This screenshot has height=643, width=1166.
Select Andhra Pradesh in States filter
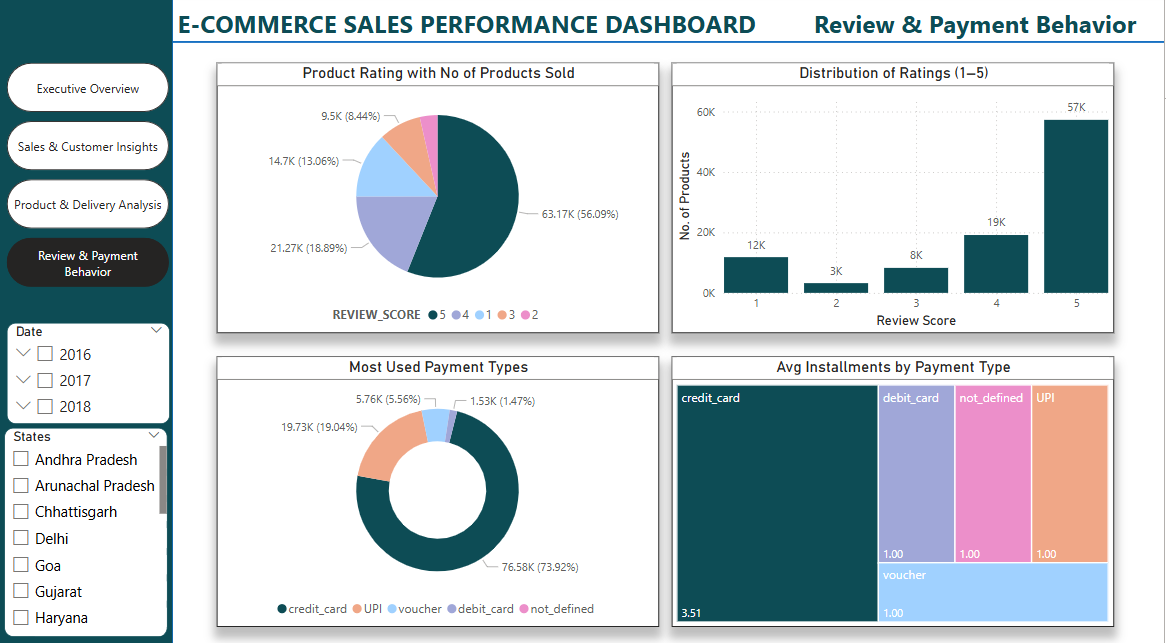[20, 459]
